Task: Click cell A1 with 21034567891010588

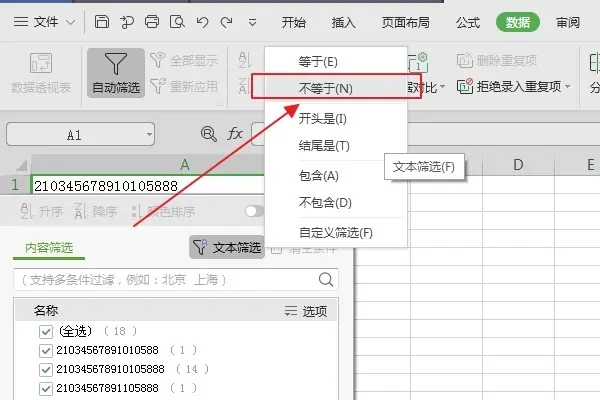Action: 148,186
